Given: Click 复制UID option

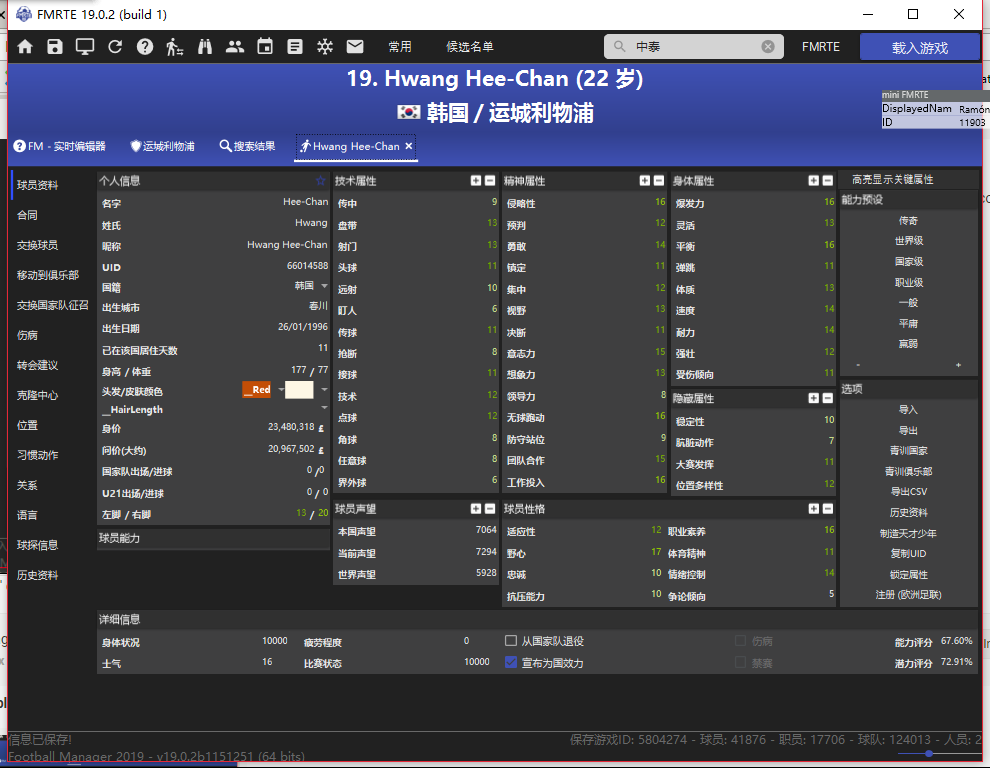Looking at the screenshot, I should [x=909, y=553].
